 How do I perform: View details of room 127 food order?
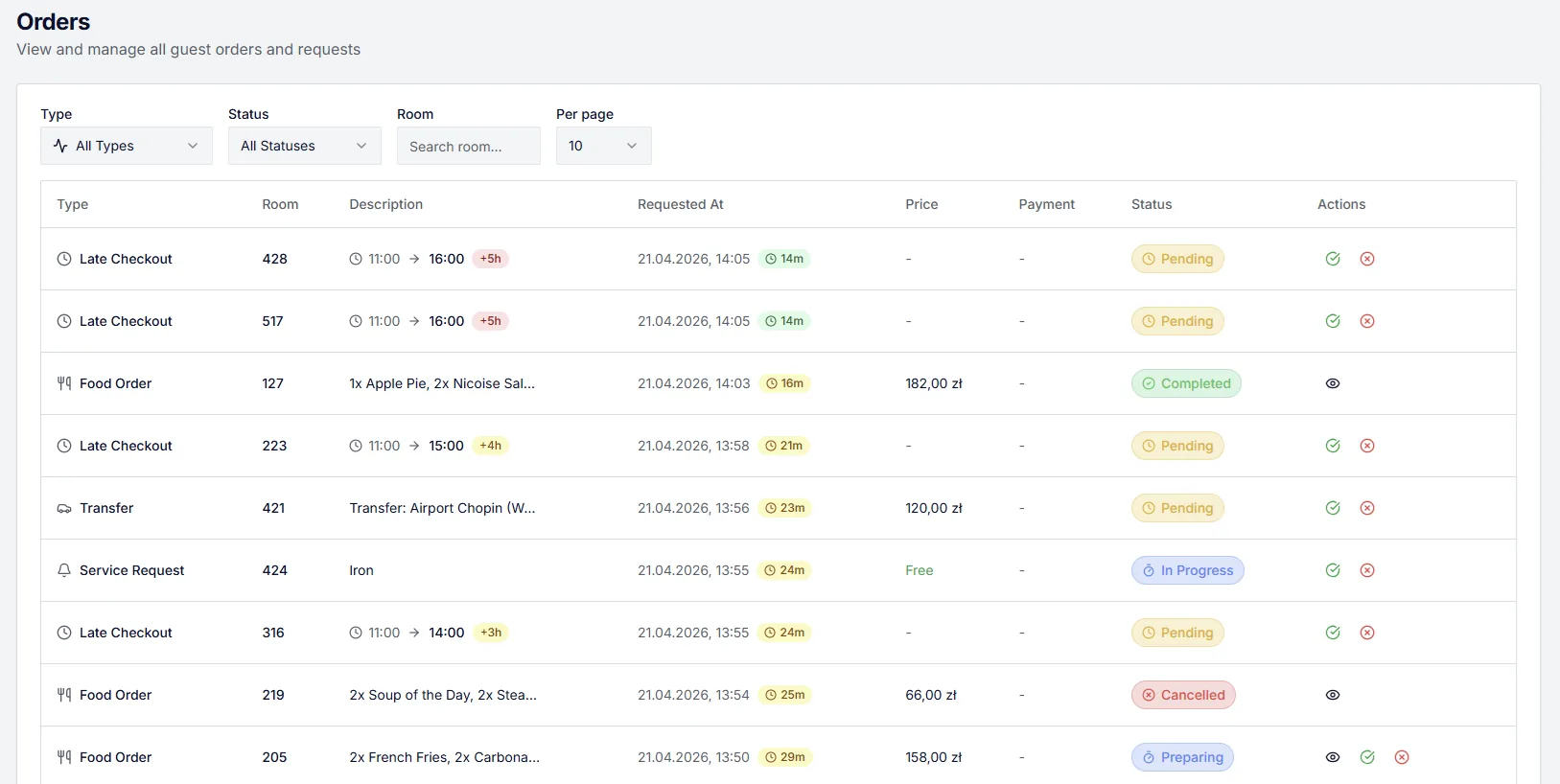click(x=1333, y=383)
